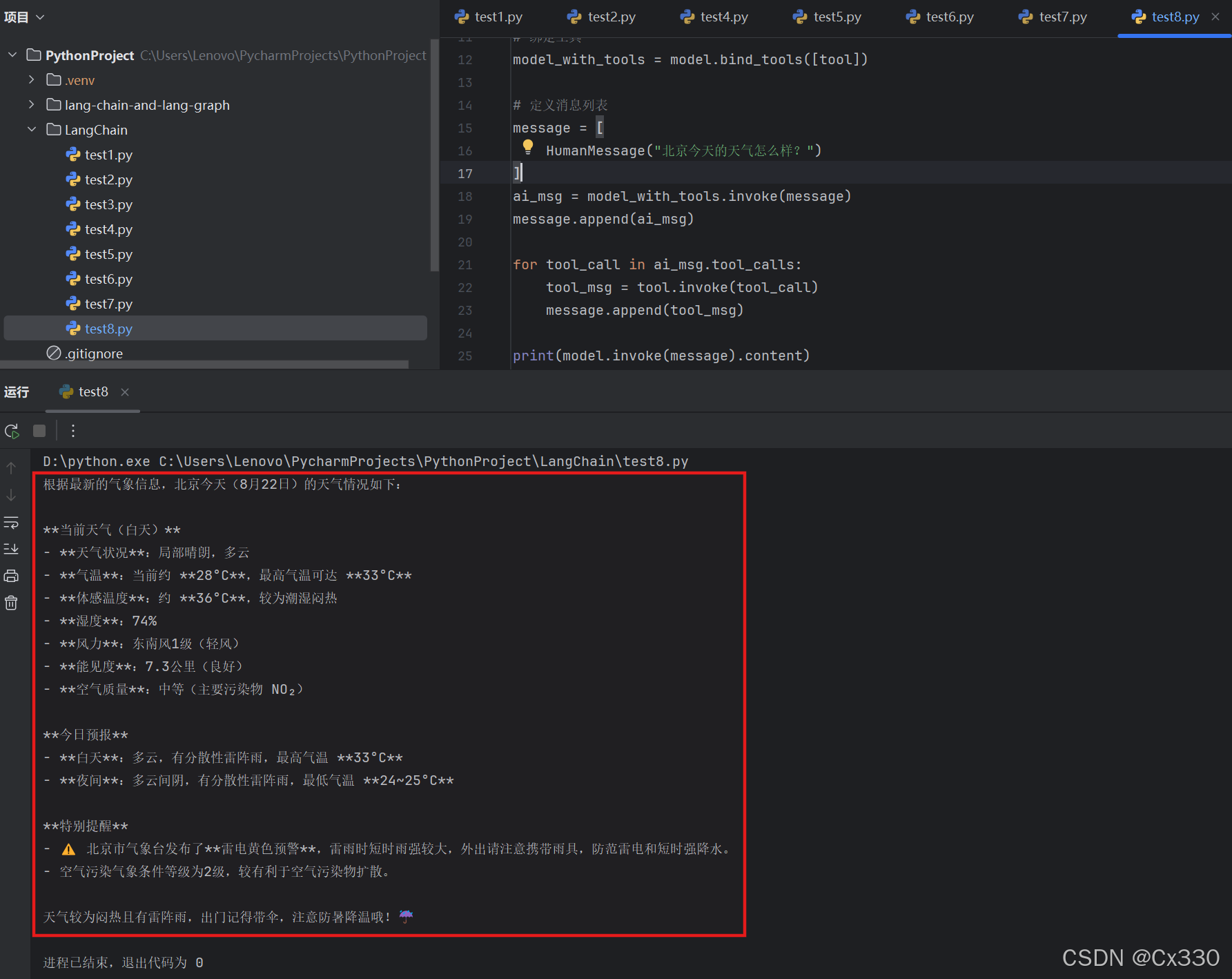Expand the .venv folder

click(x=32, y=79)
